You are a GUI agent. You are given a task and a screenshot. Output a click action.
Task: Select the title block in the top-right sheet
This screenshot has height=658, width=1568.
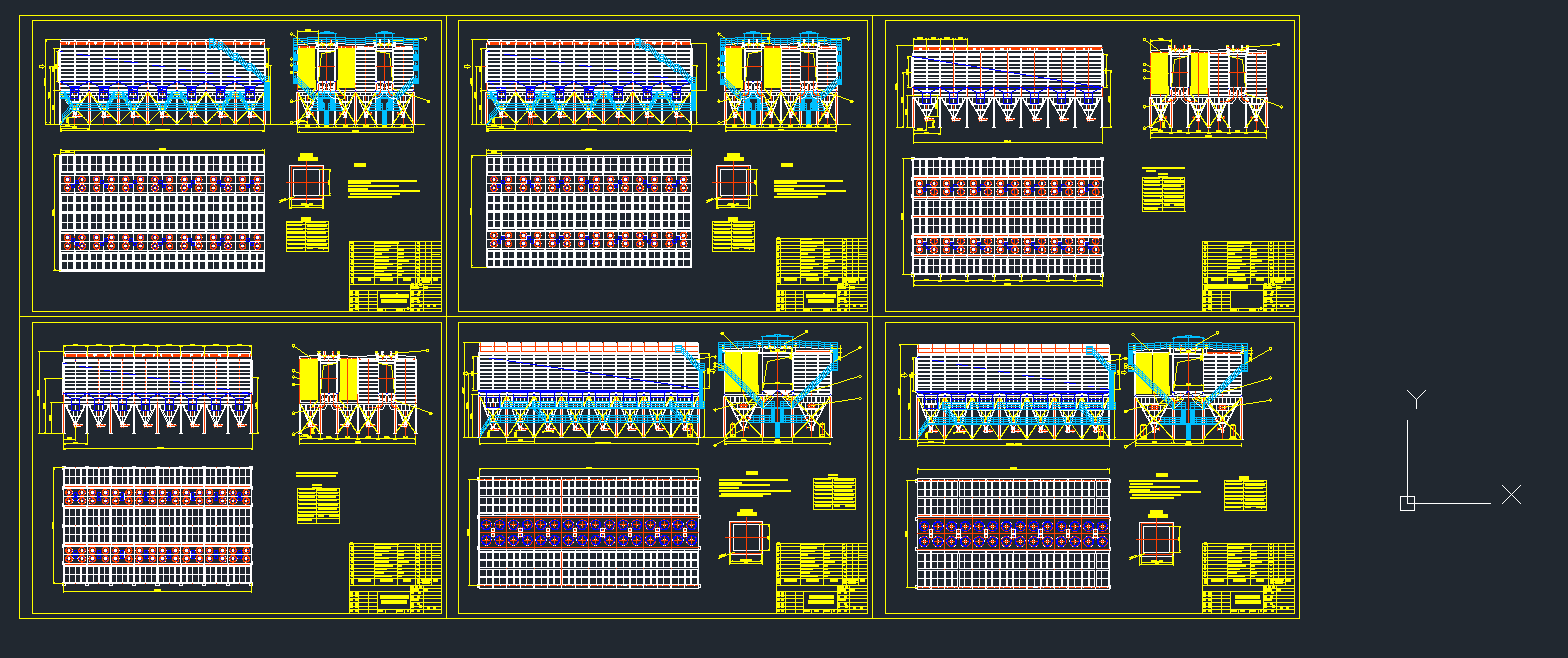pos(1248,276)
